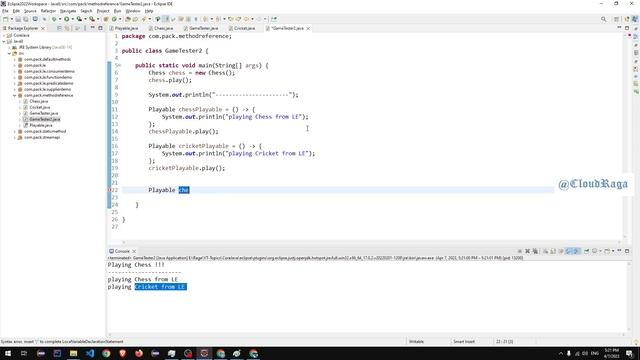Viewport: 640px width, 360px height.
Task: Open the Edit menu
Action: [16, 11]
